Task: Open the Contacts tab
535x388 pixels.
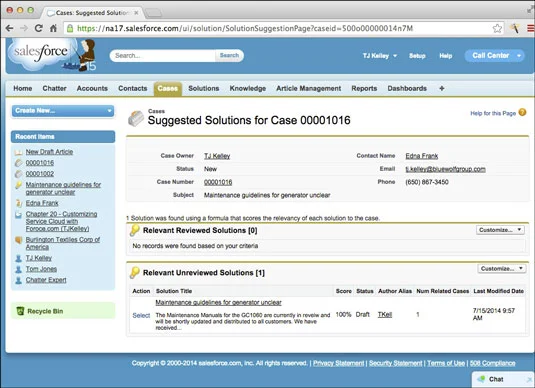Action: click(x=132, y=88)
